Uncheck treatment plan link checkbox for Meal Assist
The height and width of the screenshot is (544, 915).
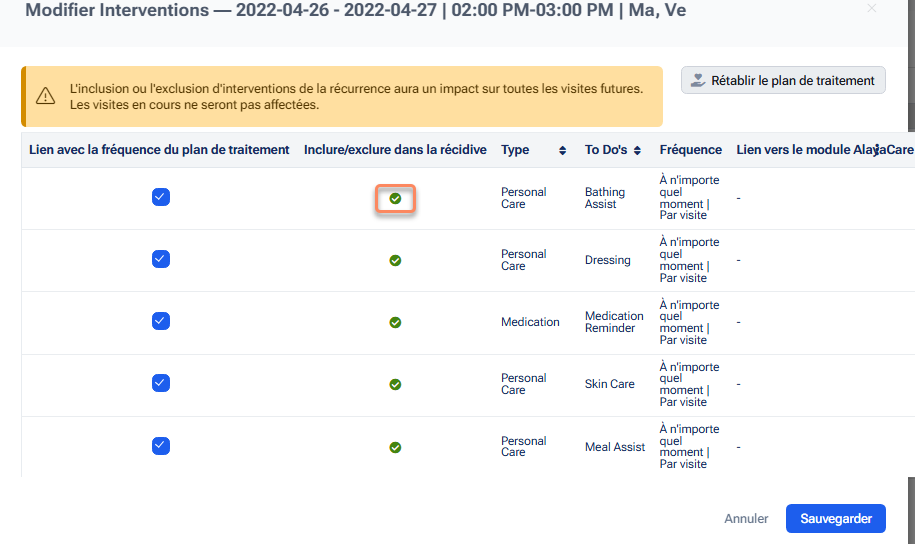[160, 446]
